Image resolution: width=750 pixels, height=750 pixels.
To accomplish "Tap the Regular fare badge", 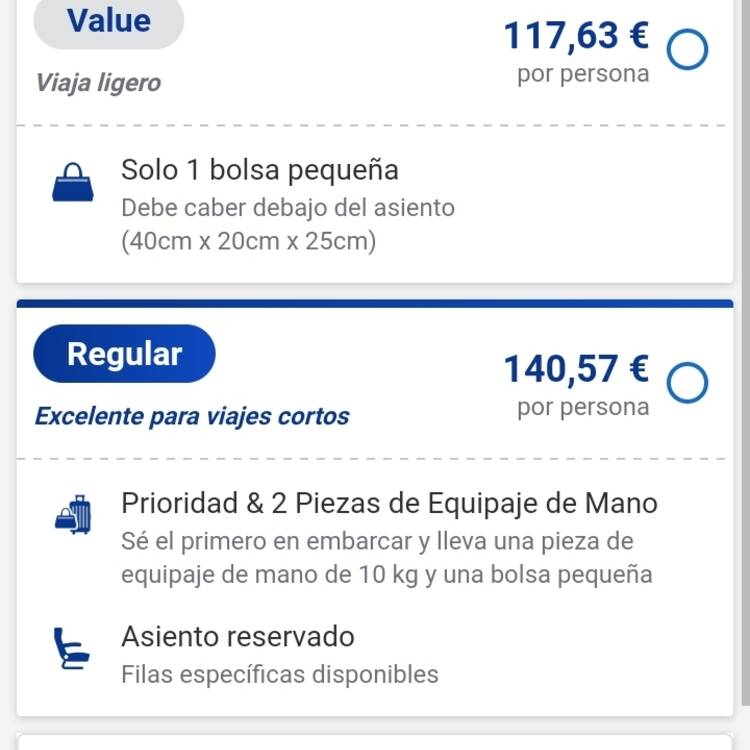I will coord(124,353).
